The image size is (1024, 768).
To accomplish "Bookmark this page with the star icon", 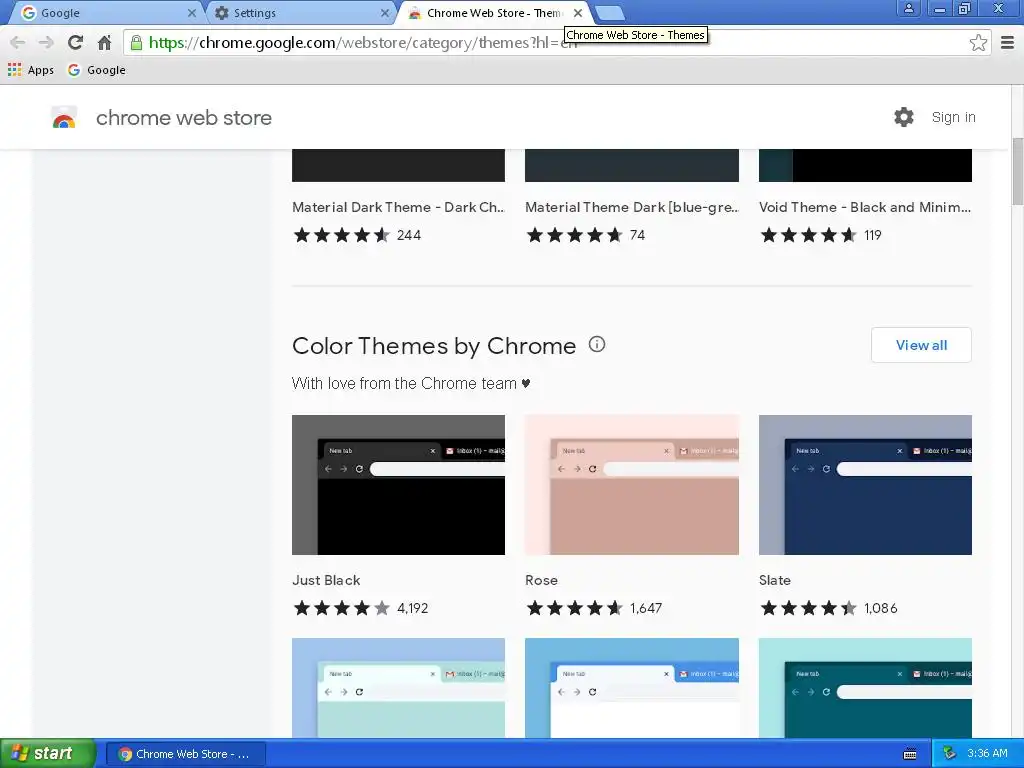I will pyautogui.click(x=978, y=43).
